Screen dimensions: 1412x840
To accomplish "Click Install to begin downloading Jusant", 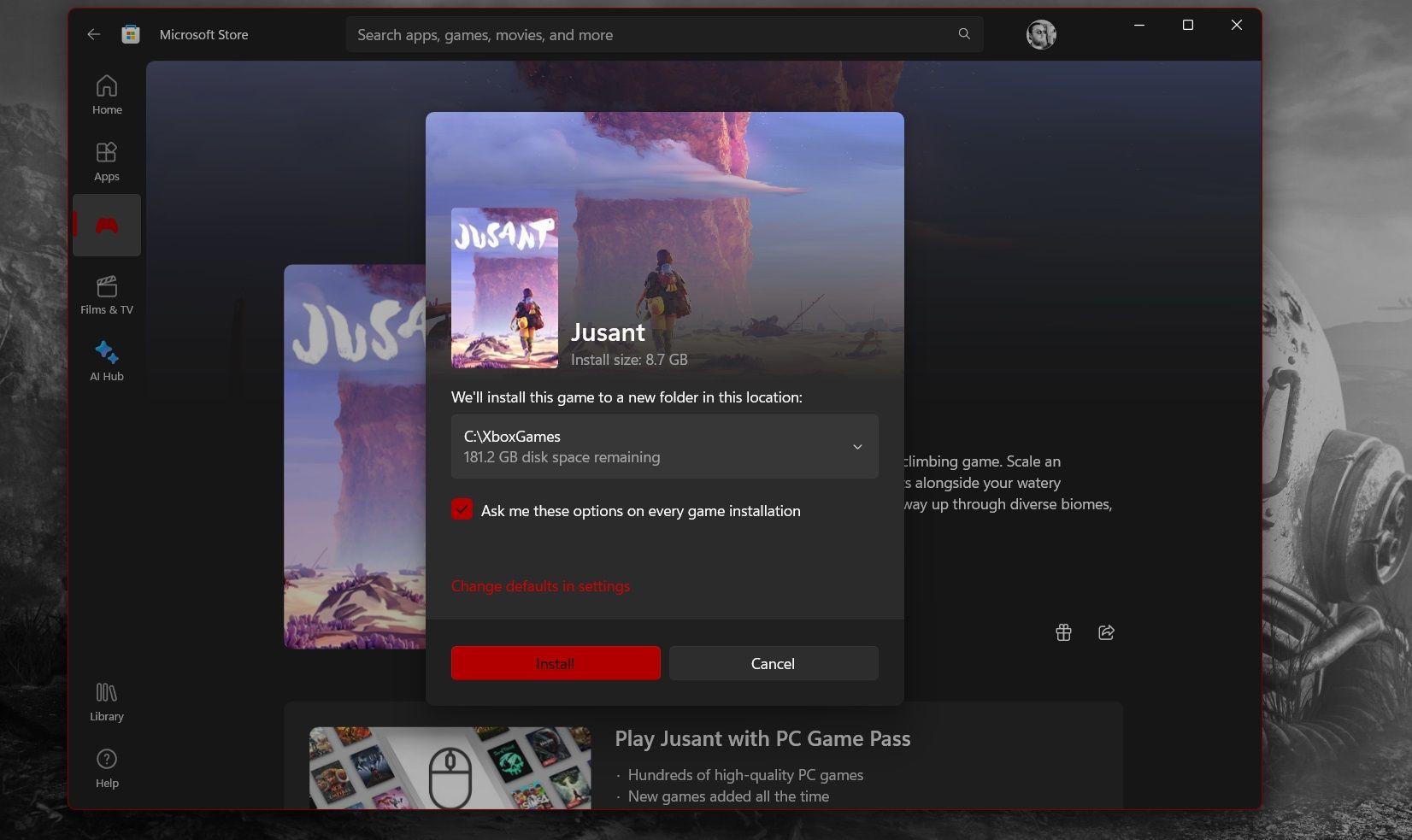I will (x=555, y=663).
